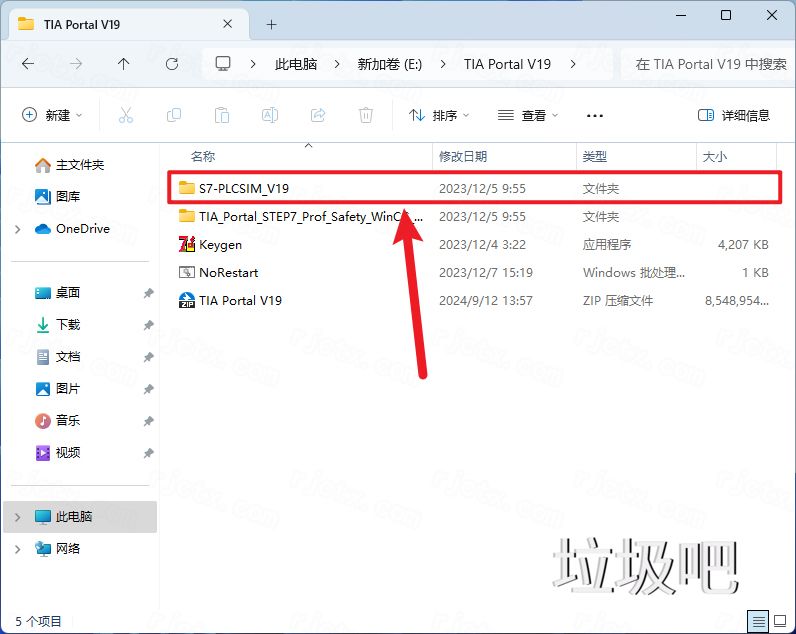Go back to the previous folder
This screenshot has height=634, width=796.
[x=28, y=64]
